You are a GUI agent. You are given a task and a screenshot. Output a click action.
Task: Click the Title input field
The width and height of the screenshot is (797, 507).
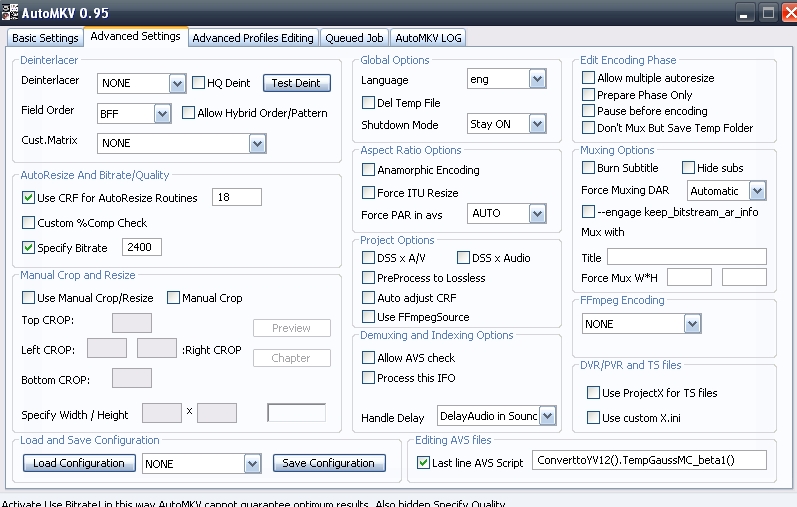tap(687, 257)
